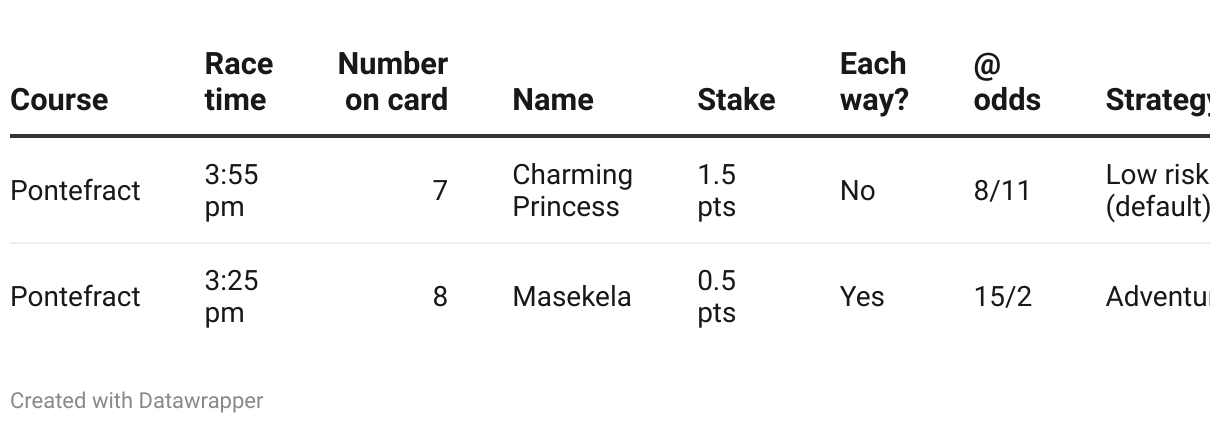Click the 15/2 odds value
1220x424 pixels.
(x=1002, y=297)
